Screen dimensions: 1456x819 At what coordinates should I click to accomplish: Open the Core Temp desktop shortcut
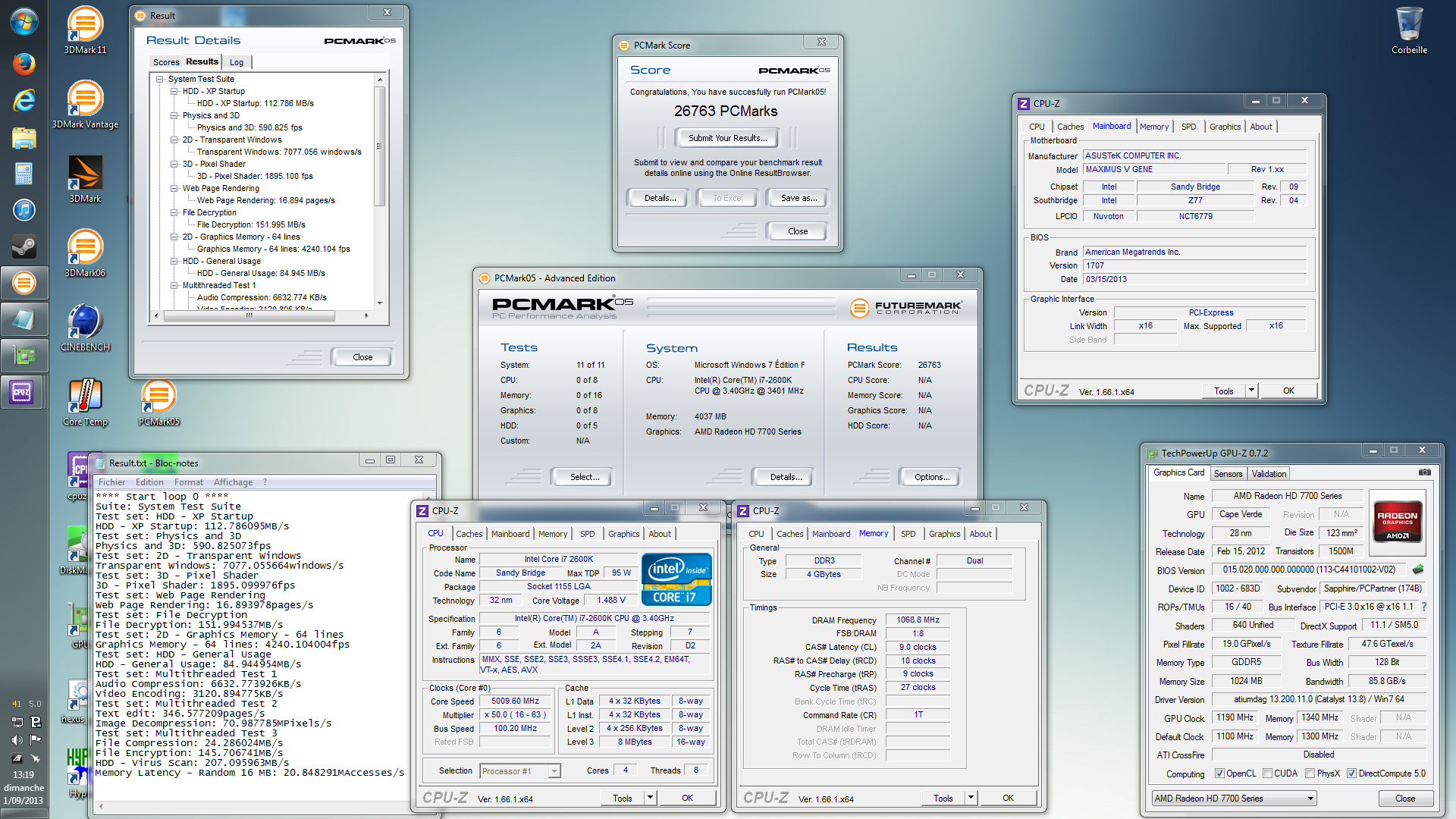coord(85,402)
